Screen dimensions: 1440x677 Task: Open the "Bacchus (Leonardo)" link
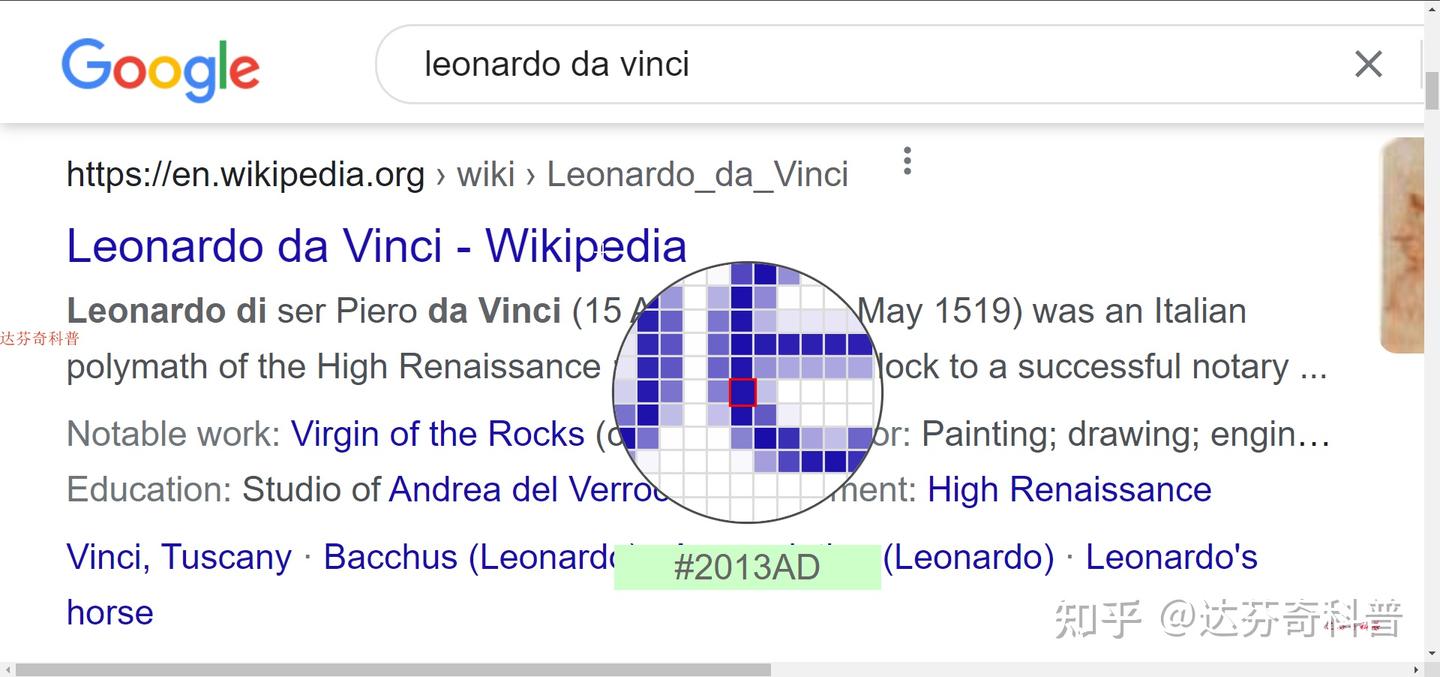tap(470, 557)
